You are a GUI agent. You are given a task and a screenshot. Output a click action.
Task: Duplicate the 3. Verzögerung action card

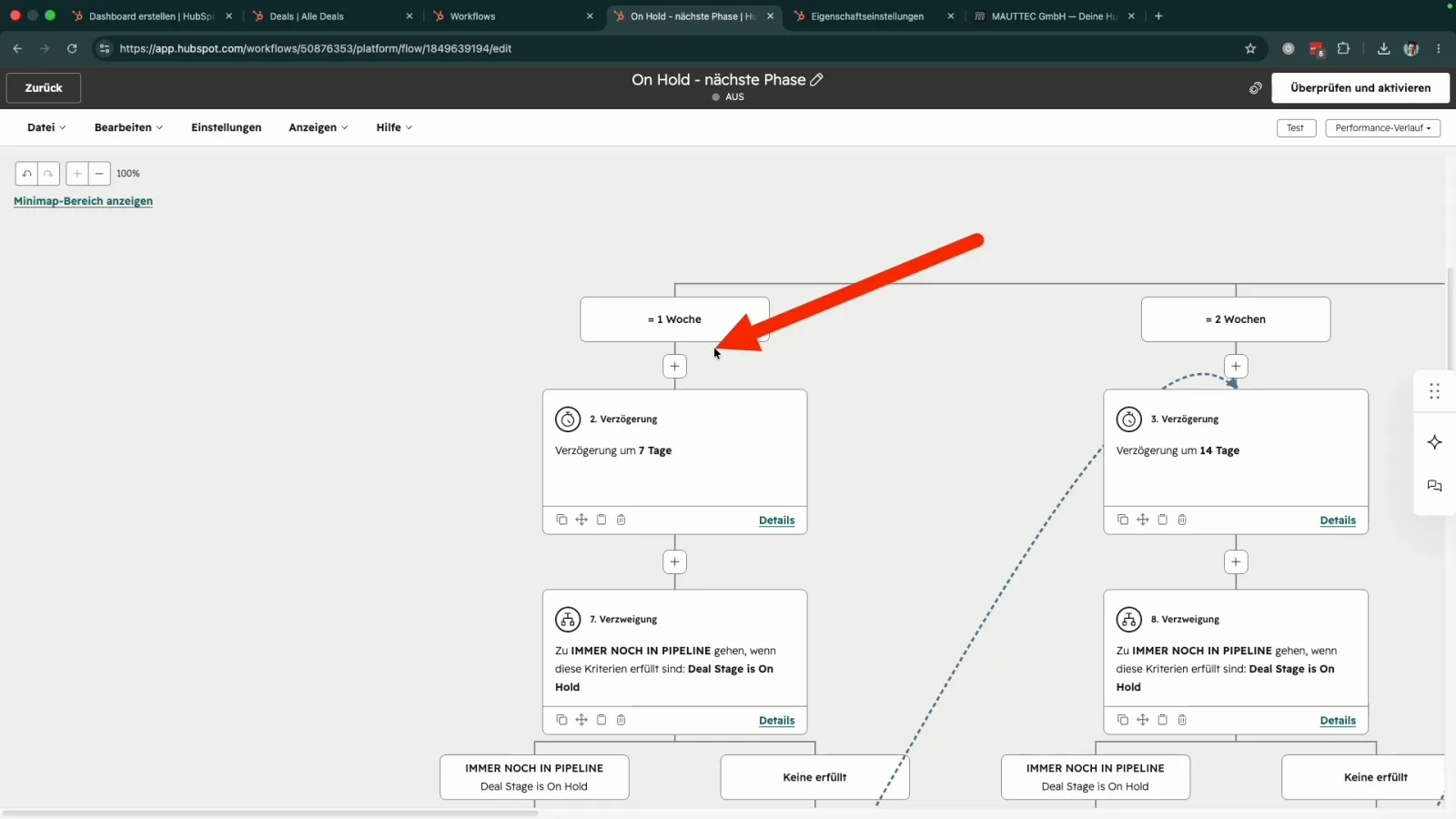tap(1123, 520)
